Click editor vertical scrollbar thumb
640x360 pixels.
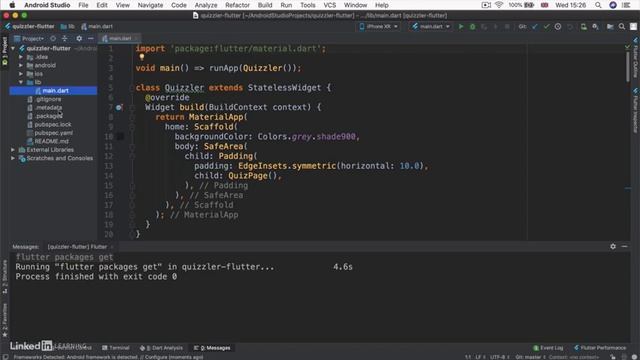pos(628,66)
